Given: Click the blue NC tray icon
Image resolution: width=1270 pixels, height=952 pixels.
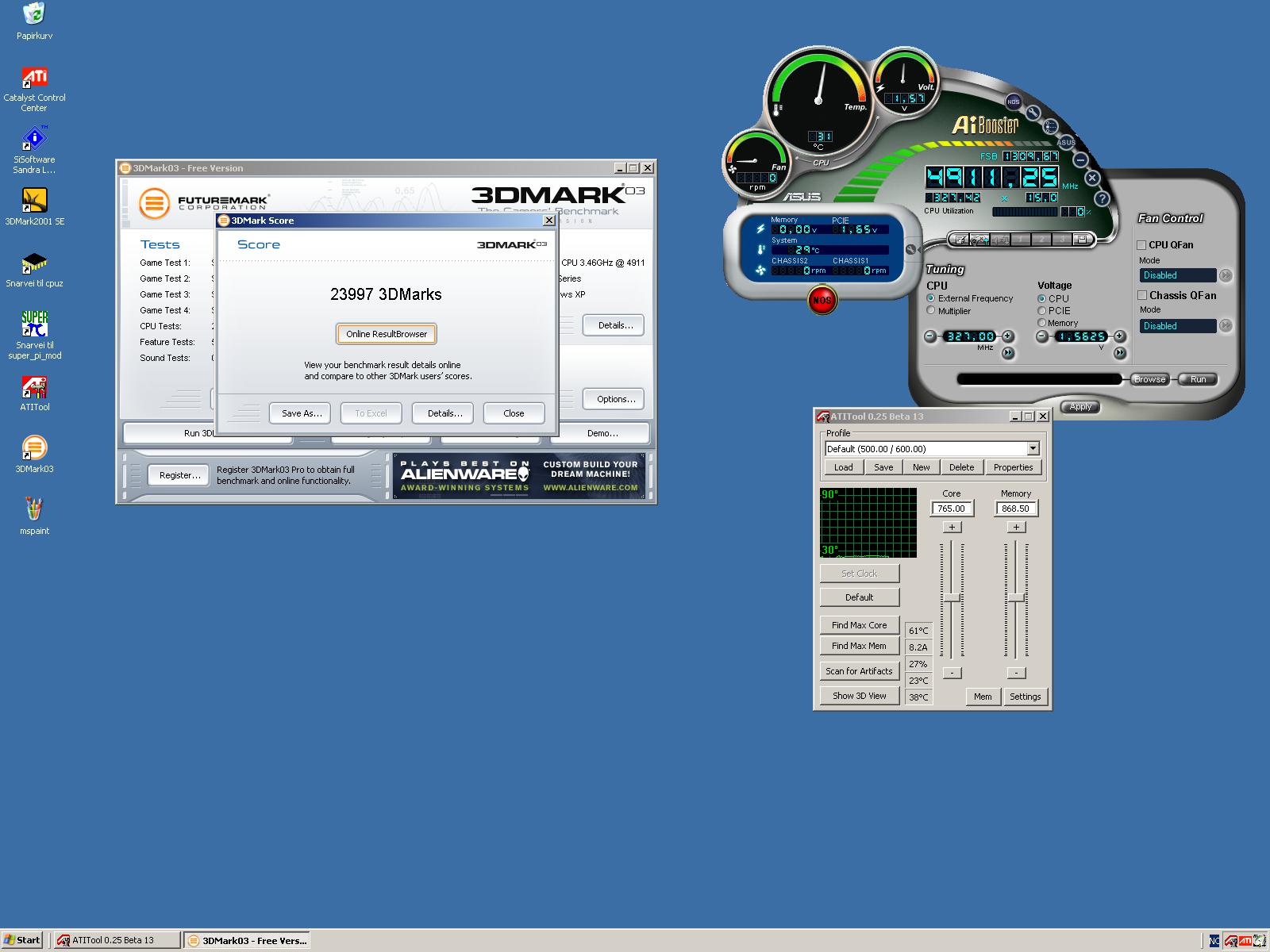Looking at the screenshot, I should coord(1214,941).
